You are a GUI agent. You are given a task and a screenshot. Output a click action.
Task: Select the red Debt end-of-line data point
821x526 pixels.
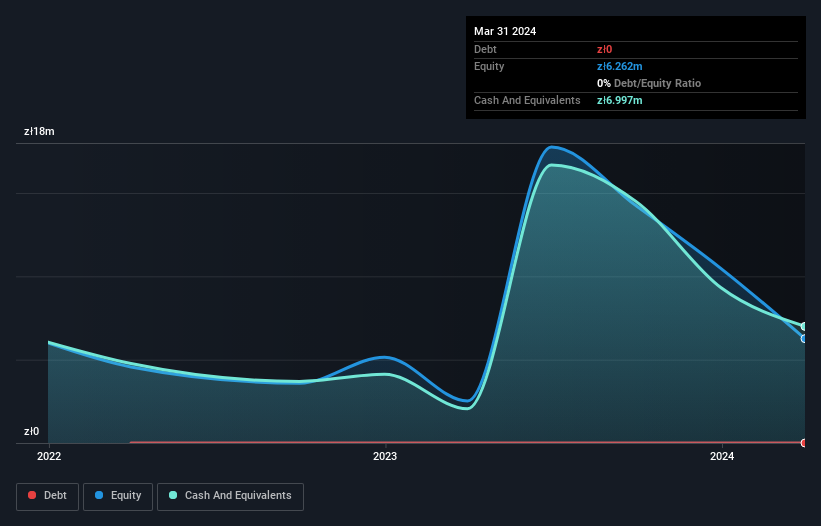[804, 443]
